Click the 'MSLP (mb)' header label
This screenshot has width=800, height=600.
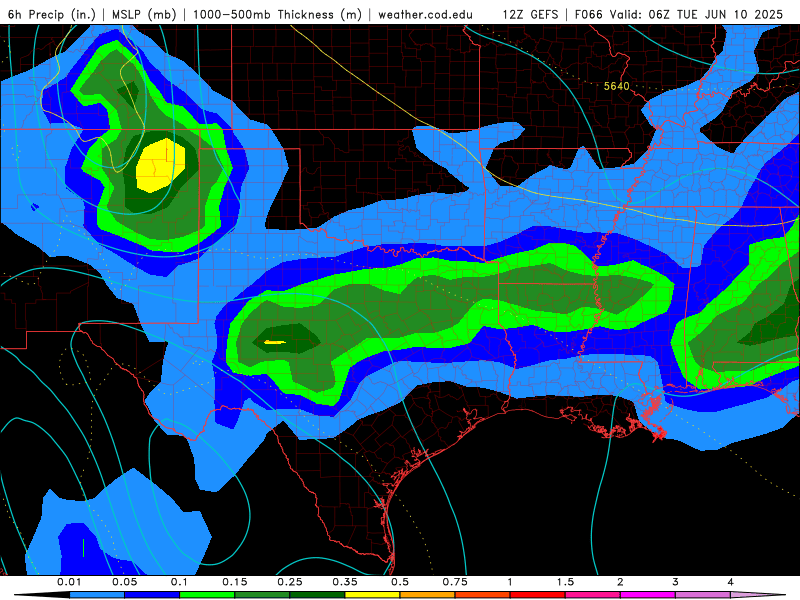click(144, 14)
